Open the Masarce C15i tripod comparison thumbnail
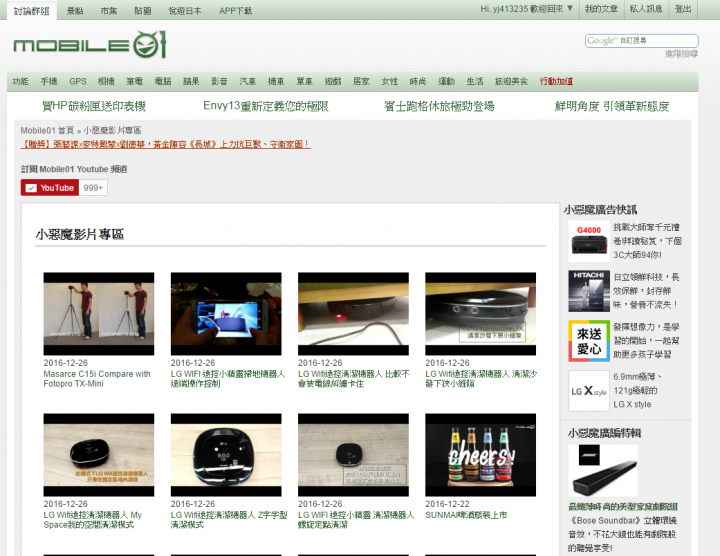 99,314
